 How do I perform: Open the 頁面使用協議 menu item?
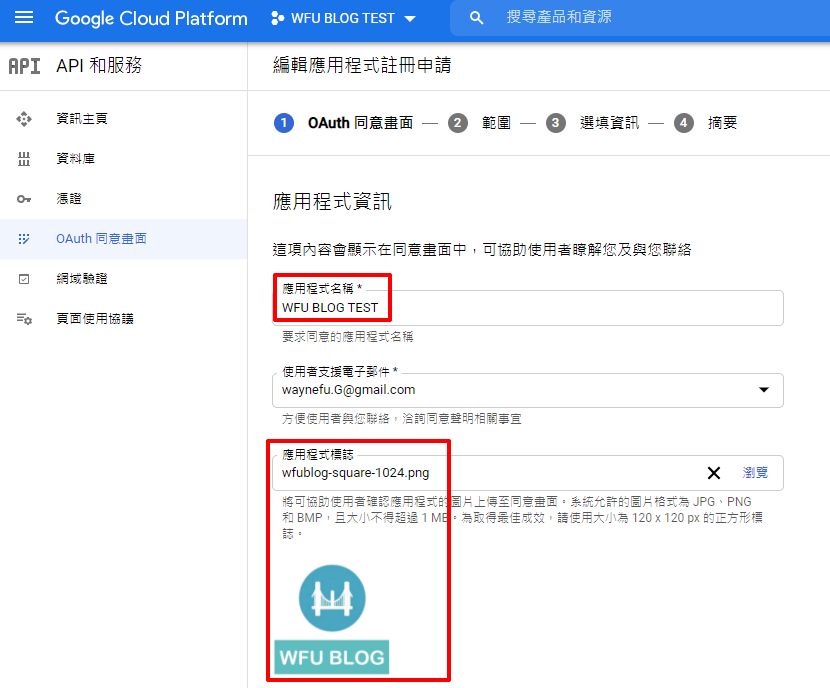(123, 319)
